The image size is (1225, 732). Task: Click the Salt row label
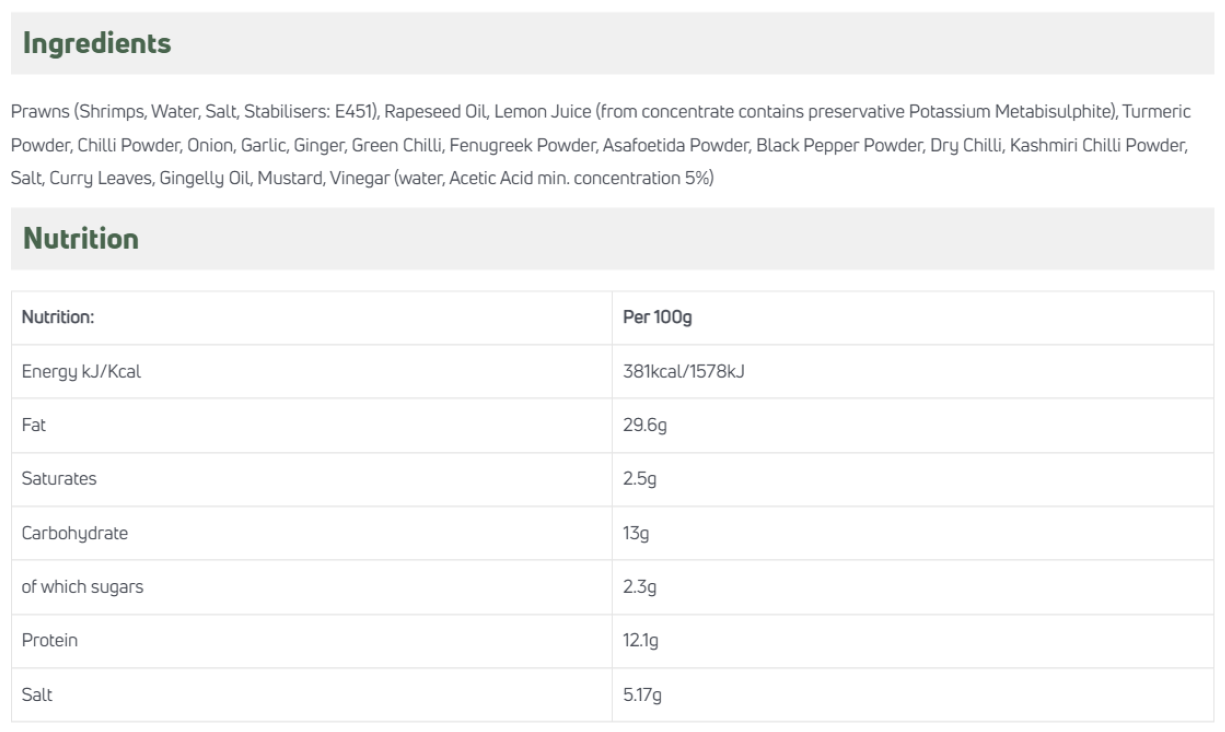pos(36,695)
